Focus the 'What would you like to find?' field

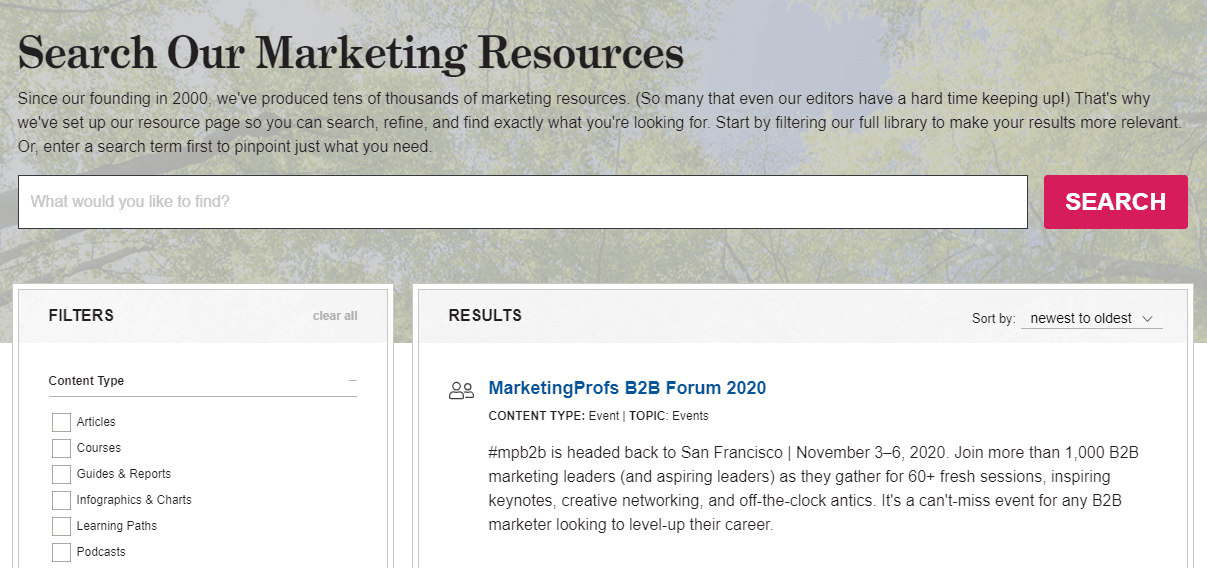point(522,202)
